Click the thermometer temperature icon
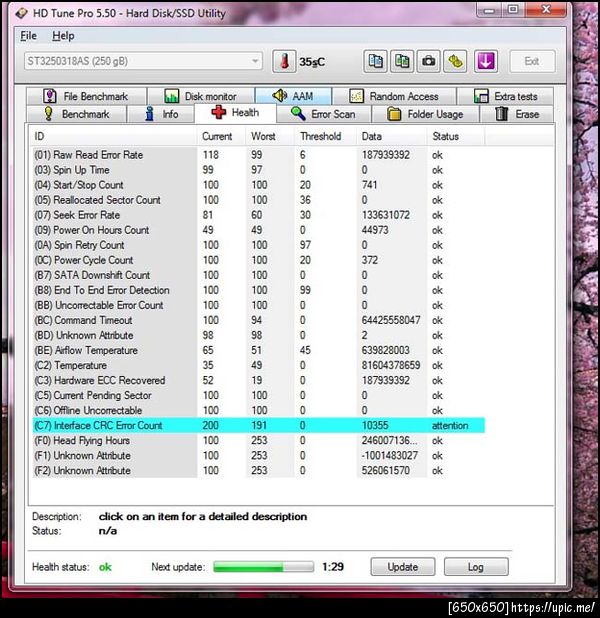The image size is (600, 618). coord(283,61)
